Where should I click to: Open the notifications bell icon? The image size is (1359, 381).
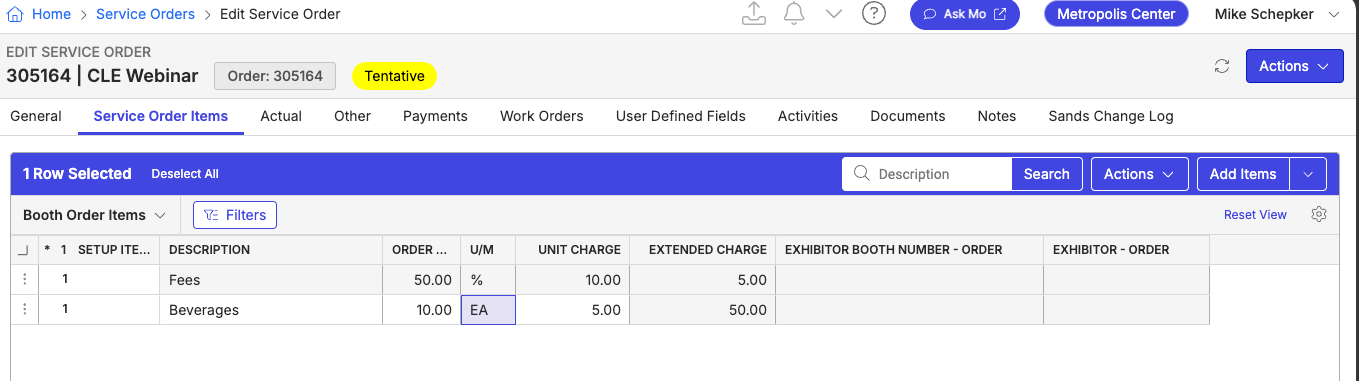(794, 14)
